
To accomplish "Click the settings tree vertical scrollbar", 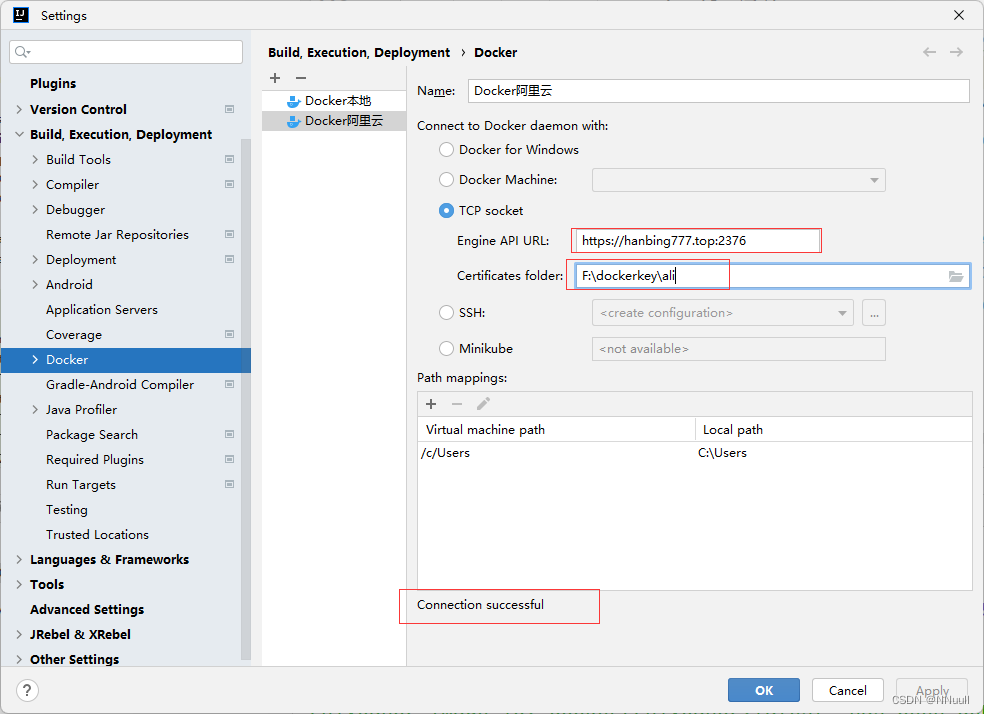I will click(246, 399).
